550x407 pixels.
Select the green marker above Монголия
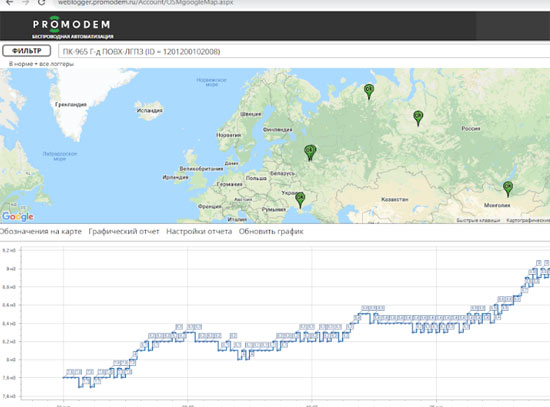coord(508,189)
